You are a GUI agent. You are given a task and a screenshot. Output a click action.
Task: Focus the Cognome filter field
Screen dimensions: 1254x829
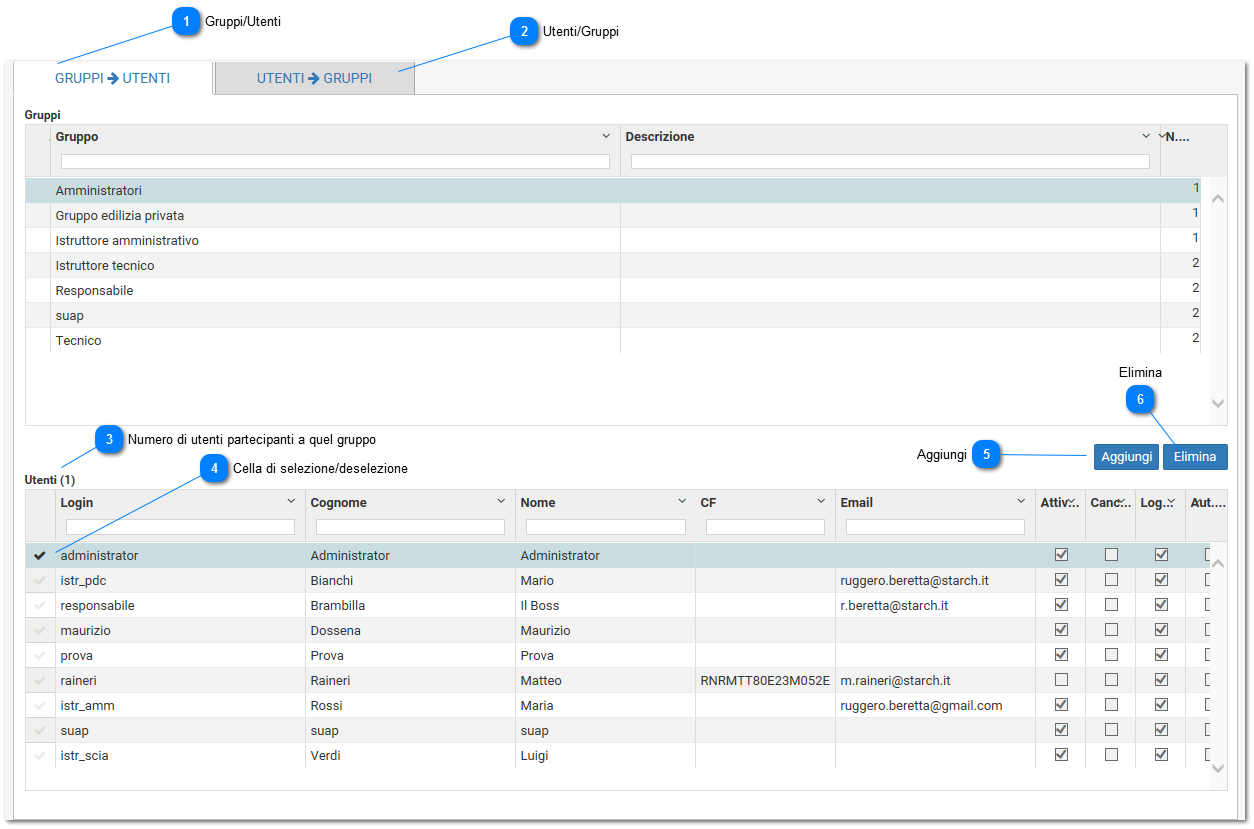(x=410, y=526)
